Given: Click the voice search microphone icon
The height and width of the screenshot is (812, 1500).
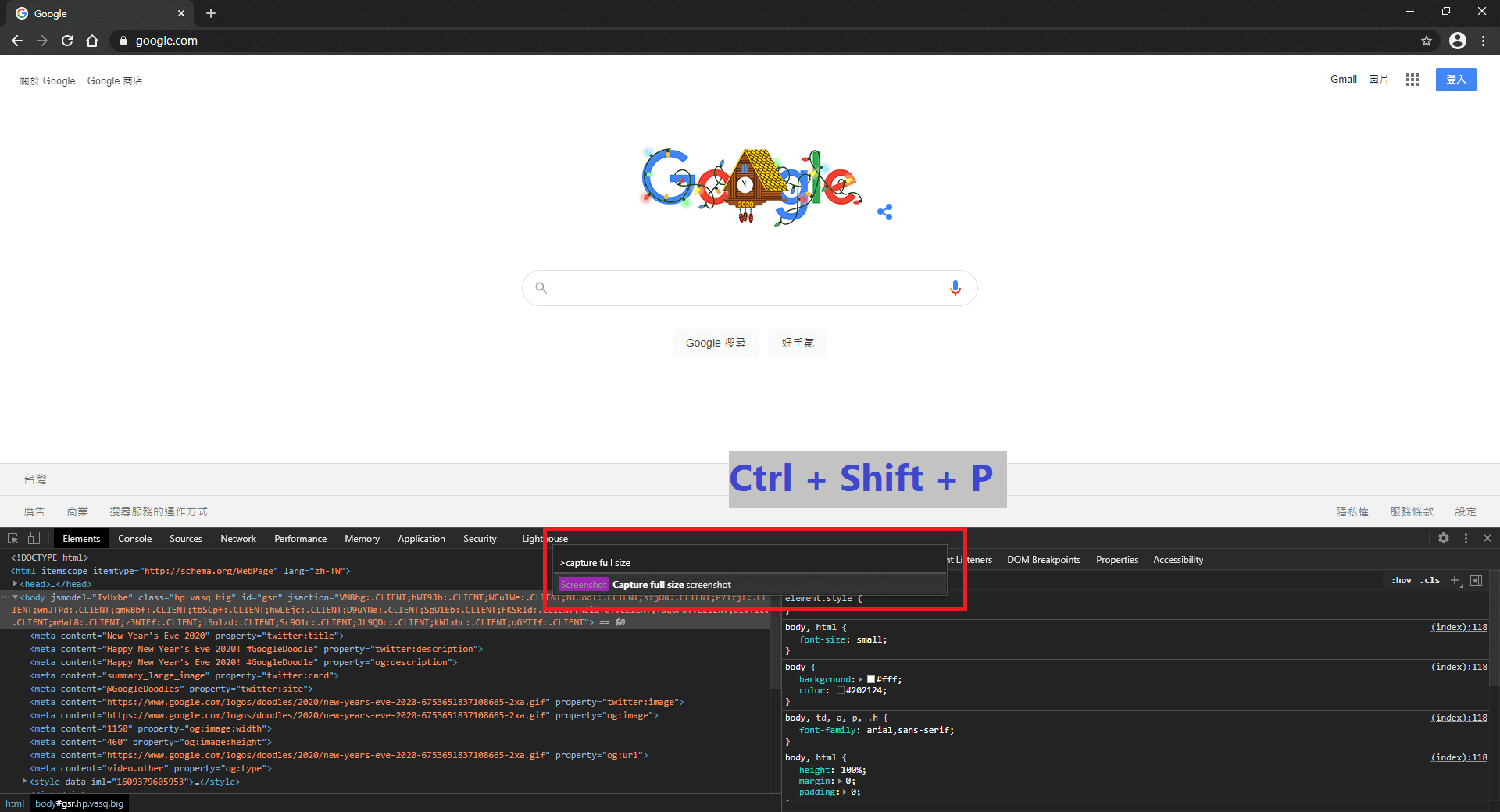Looking at the screenshot, I should coord(955,288).
